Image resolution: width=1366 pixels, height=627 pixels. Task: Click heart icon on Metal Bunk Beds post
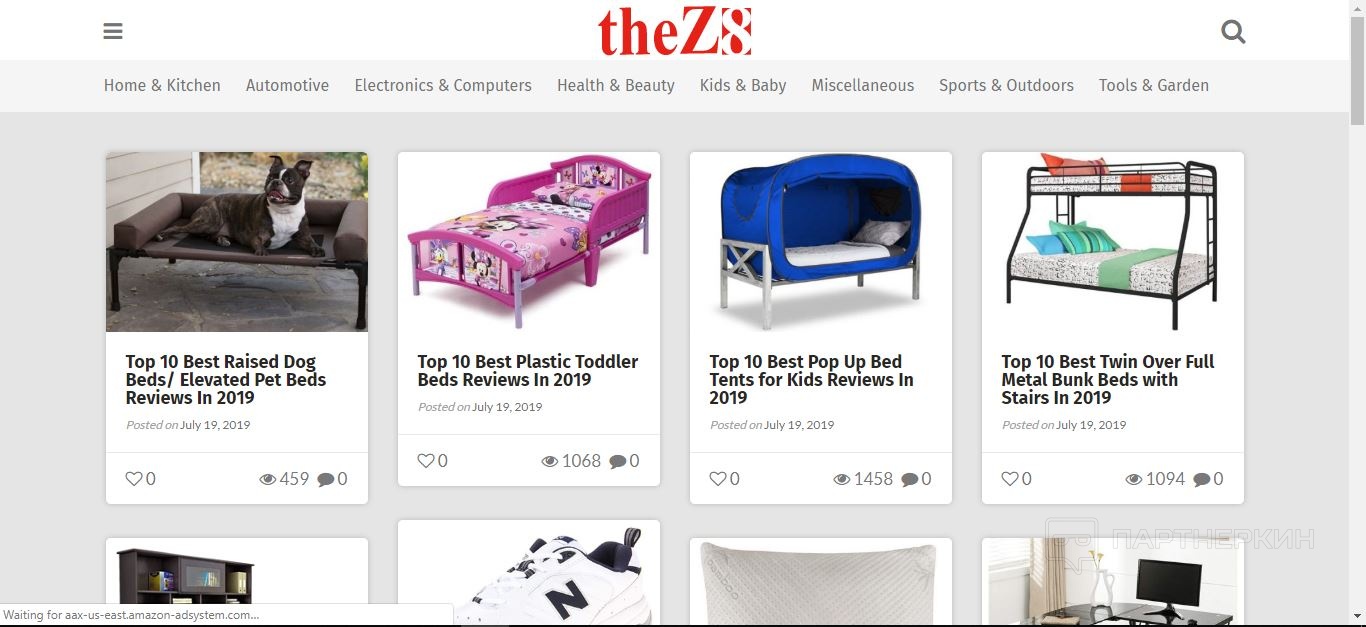[x=1010, y=479]
